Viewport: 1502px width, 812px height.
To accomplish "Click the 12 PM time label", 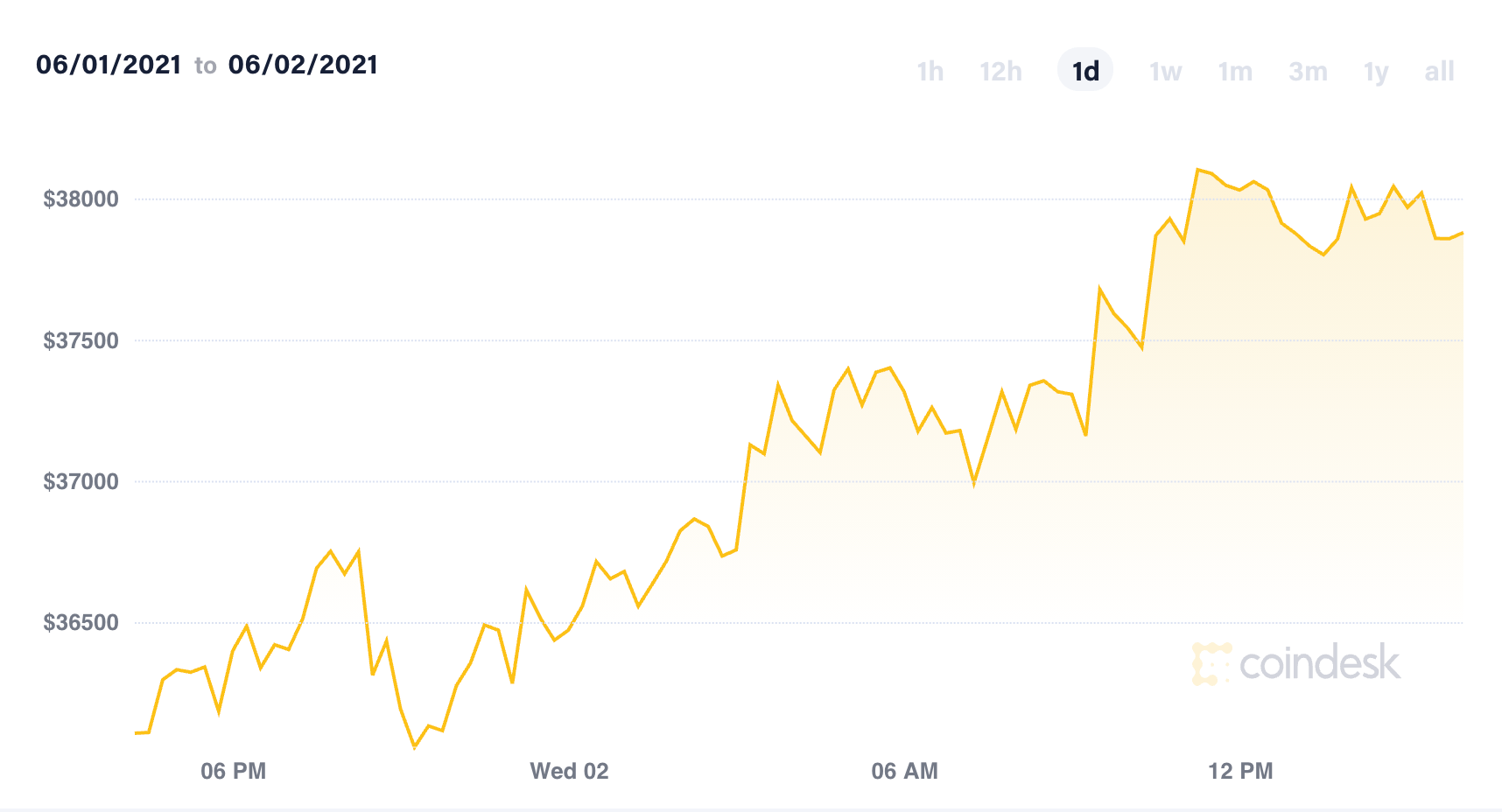I will pyautogui.click(x=1240, y=771).
